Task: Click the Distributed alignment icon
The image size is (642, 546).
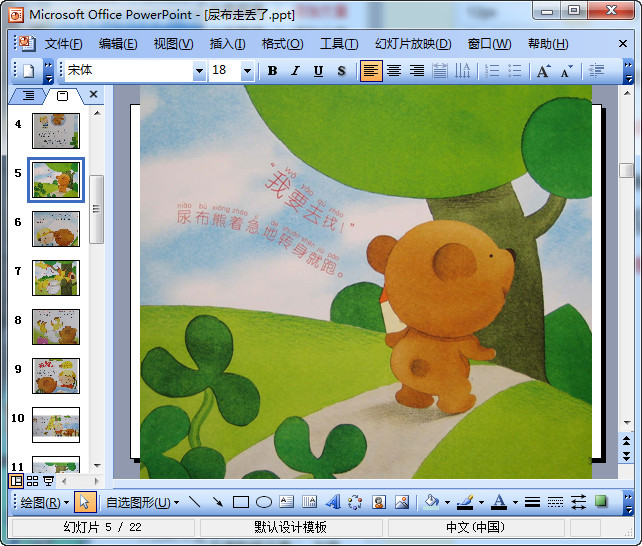Action: click(x=440, y=71)
